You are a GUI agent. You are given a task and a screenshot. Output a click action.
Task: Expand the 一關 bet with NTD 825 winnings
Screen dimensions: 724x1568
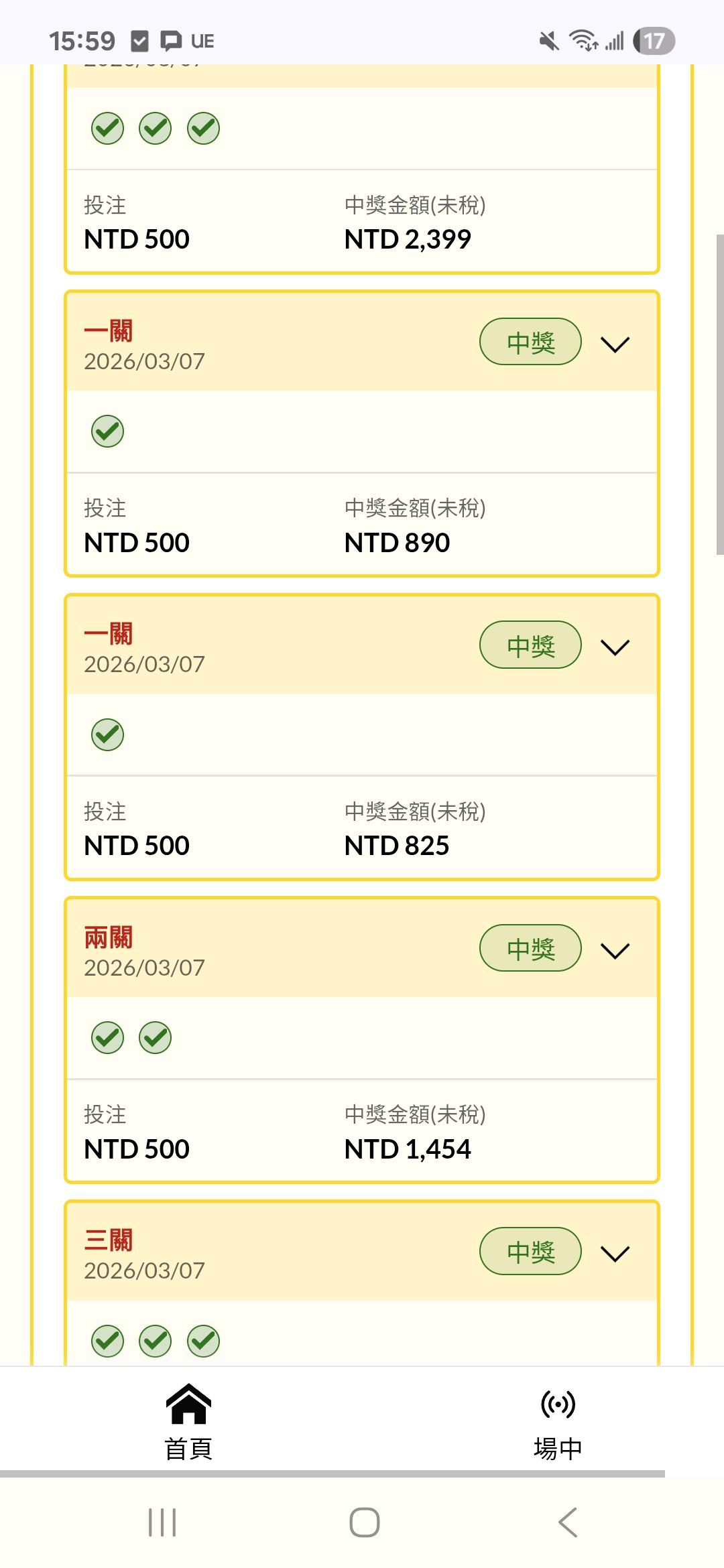point(615,647)
